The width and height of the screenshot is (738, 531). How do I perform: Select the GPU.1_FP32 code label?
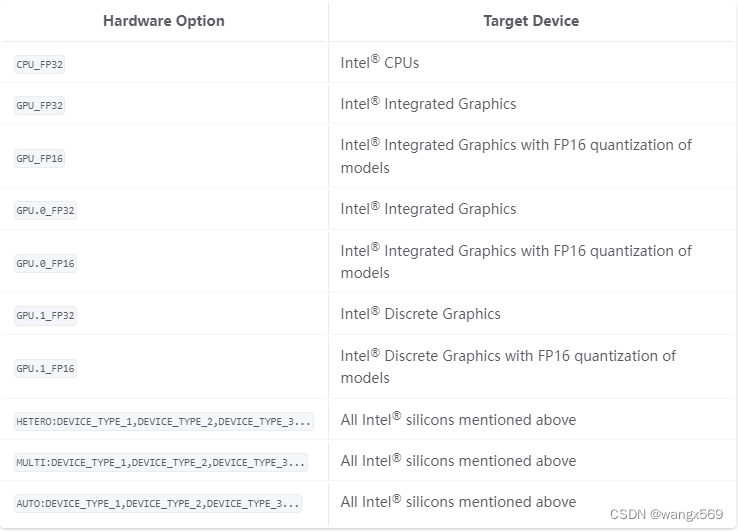(46, 315)
